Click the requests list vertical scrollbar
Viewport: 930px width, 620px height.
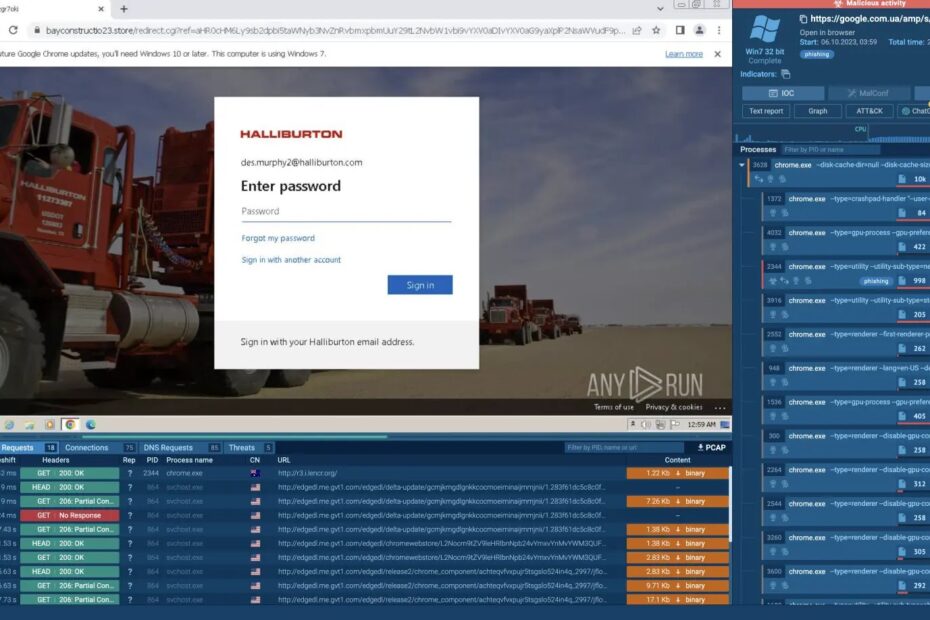coord(730,504)
